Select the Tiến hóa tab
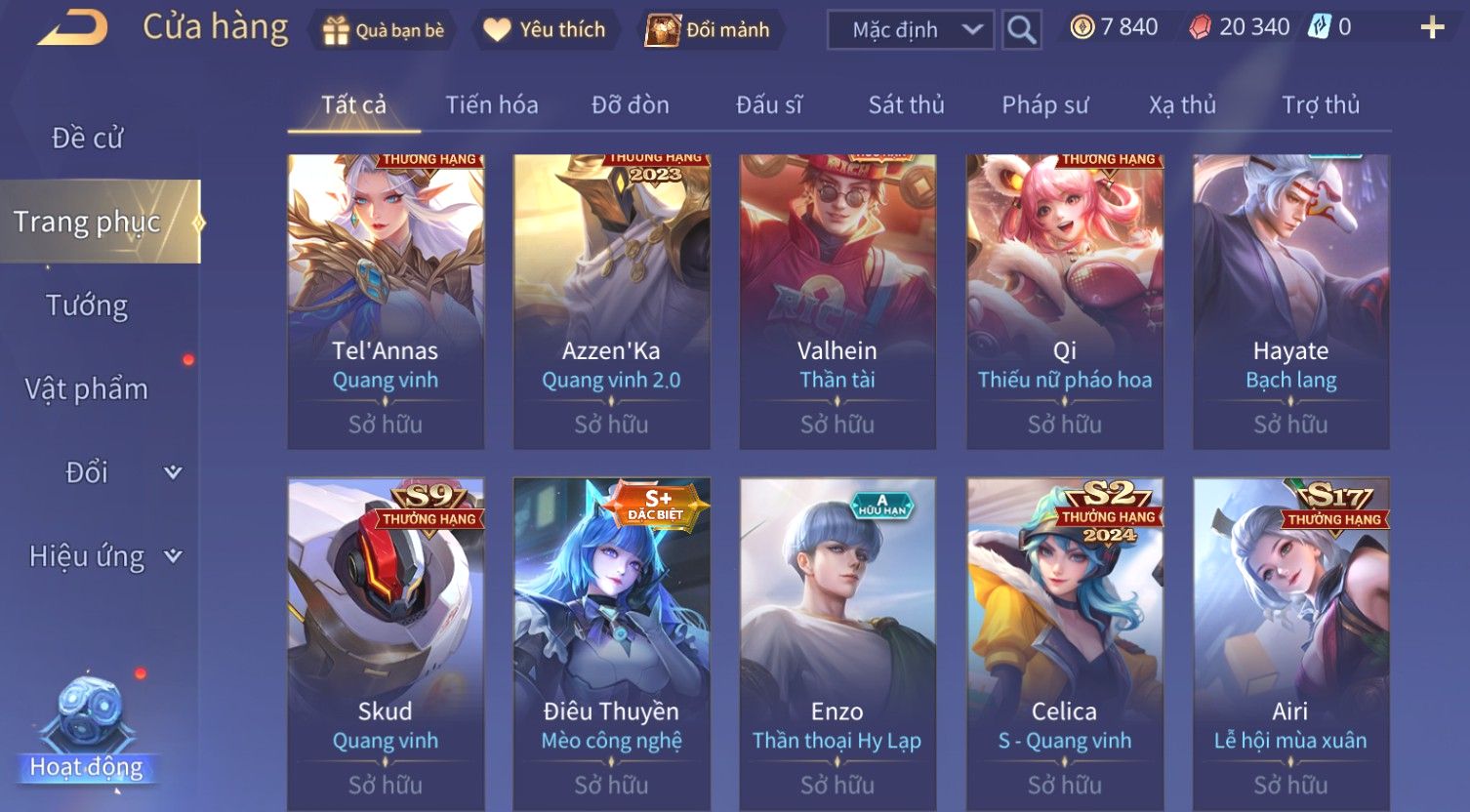Image resolution: width=1470 pixels, height=812 pixels. pyautogui.click(x=492, y=104)
